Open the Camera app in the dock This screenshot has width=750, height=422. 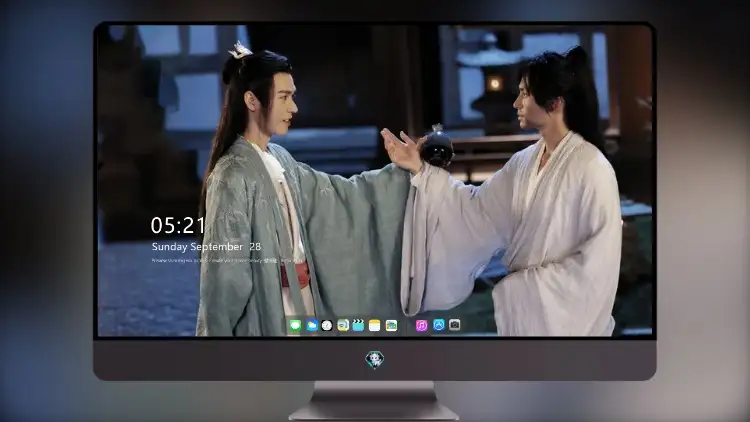click(x=454, y=325)
